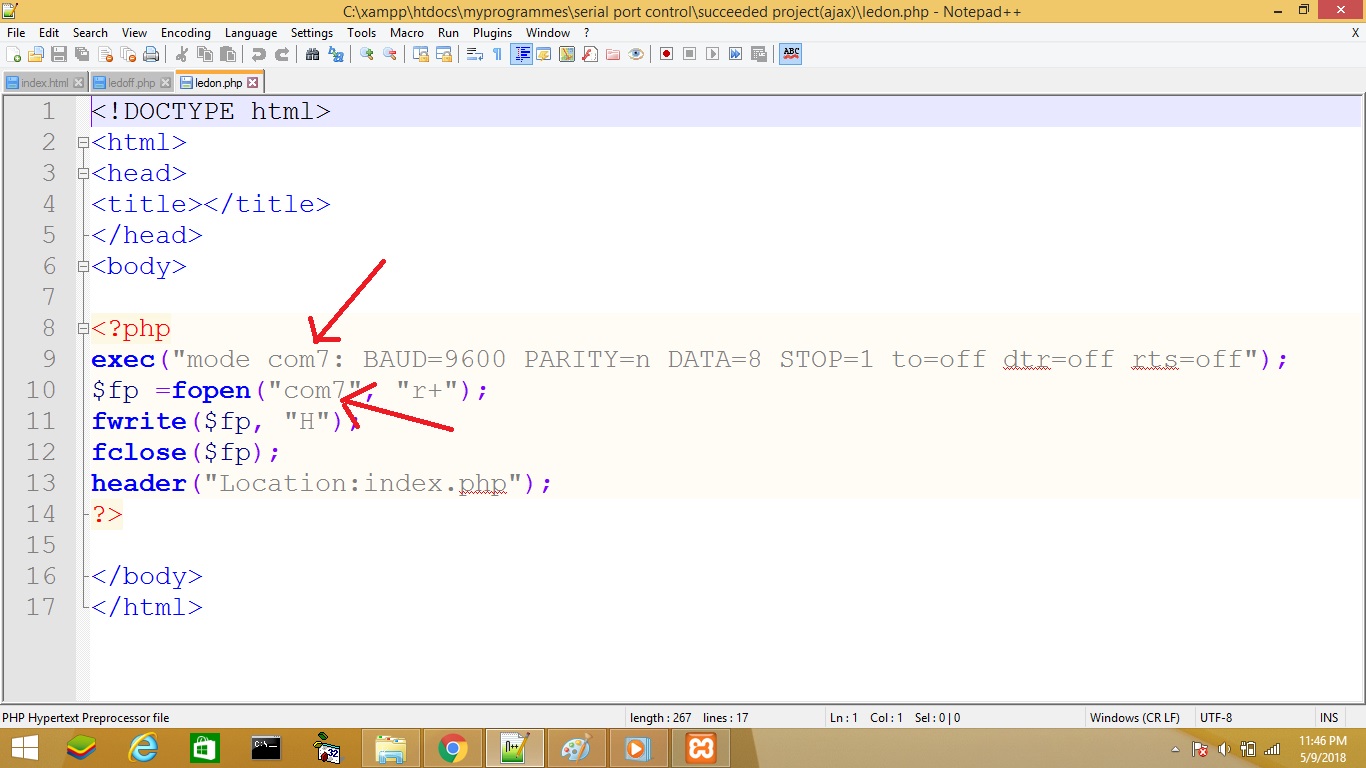Image resolution: width=1366 pixels, height=768 pixels.
Task: Toggle INS insert mode in status bar
Action: (1329, 718)
